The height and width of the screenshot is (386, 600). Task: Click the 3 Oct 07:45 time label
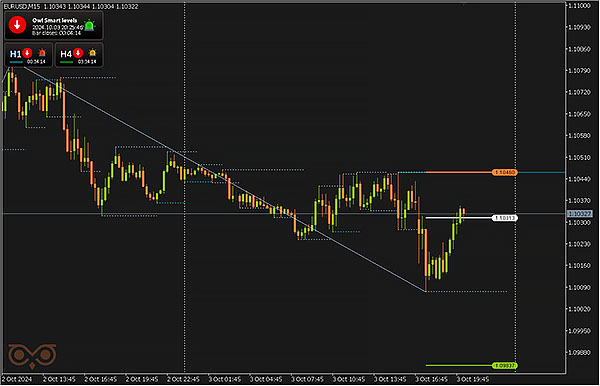(x=307, y=379)
